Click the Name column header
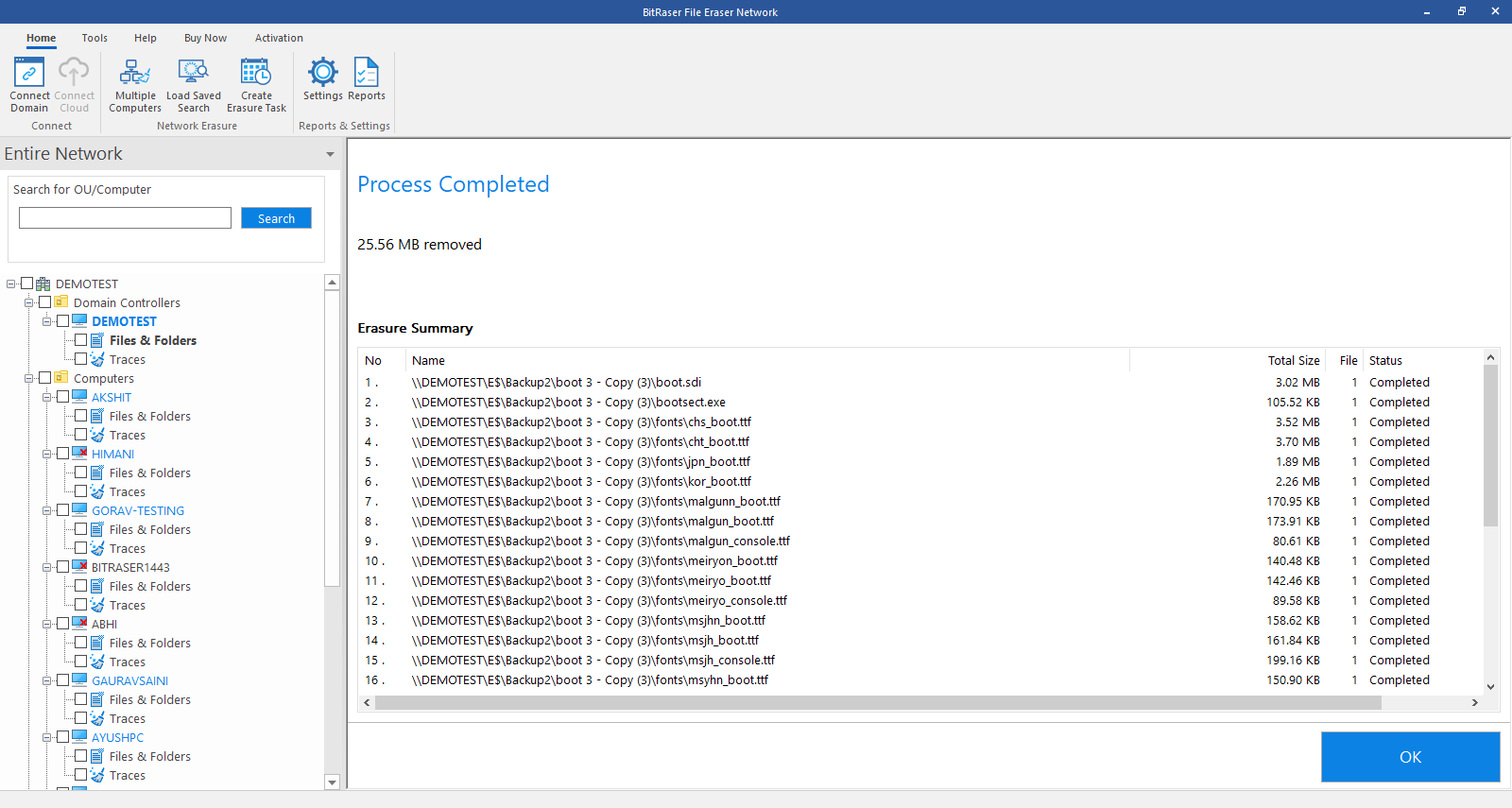Image resolution: width=1512 pixels, height=808 pixels. pyautogui.click(x=428, y=360)
